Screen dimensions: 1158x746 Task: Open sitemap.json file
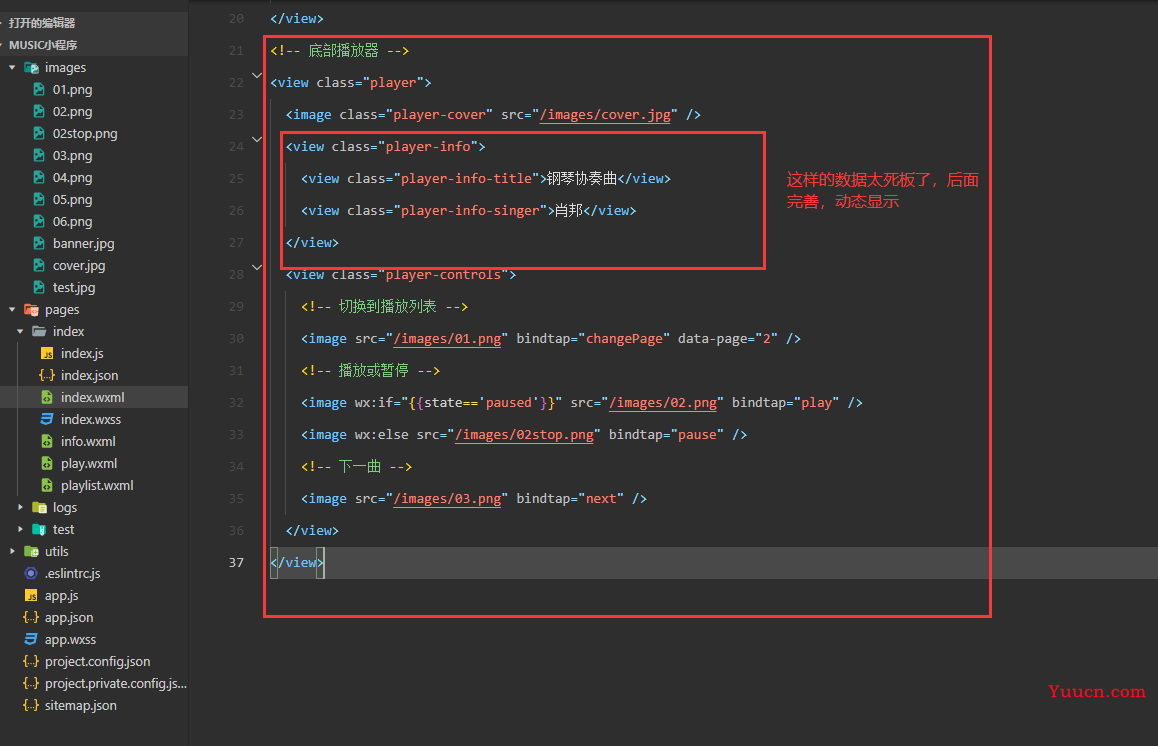tap(80, 705)
